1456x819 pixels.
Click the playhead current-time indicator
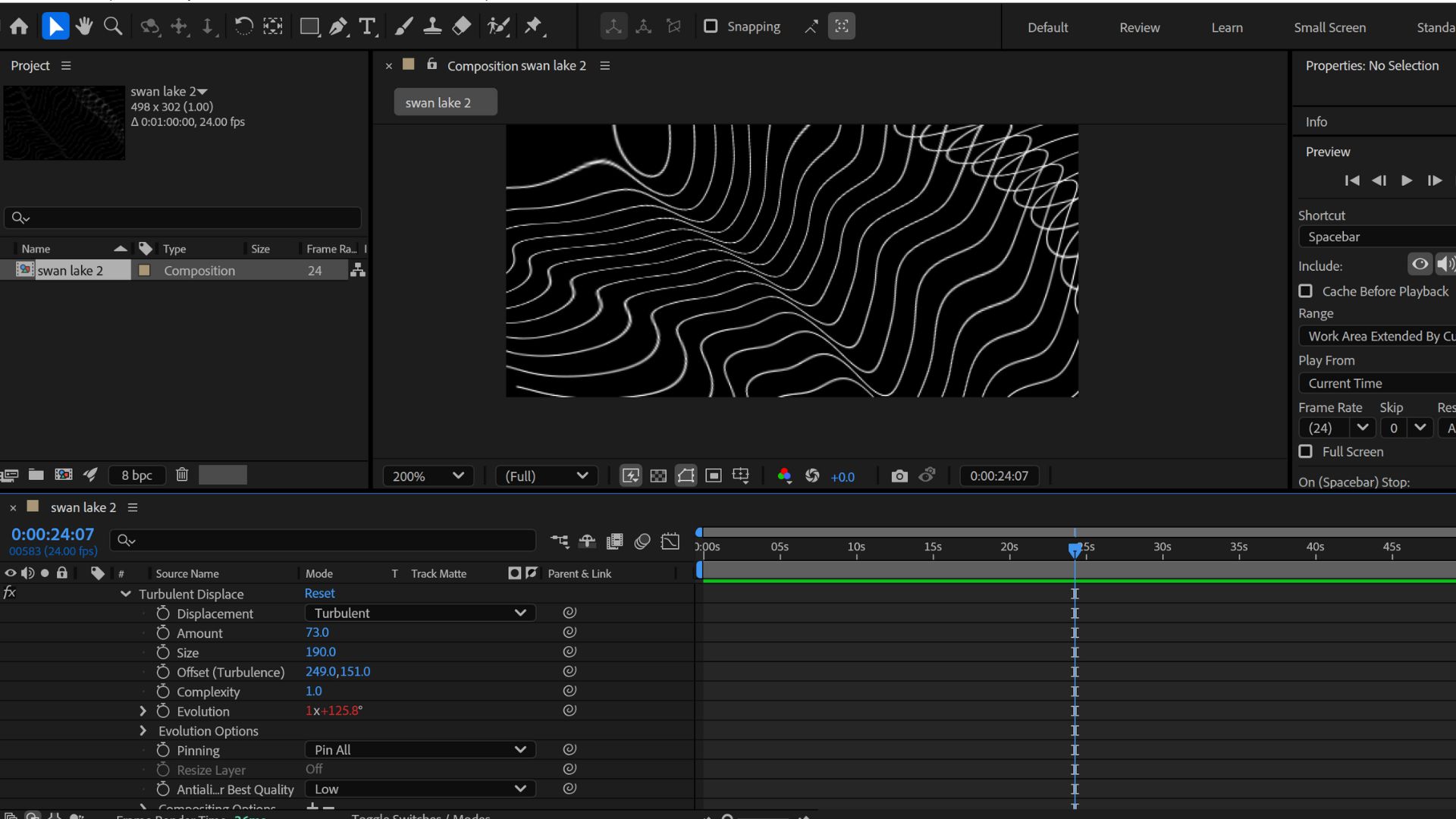1075,549
